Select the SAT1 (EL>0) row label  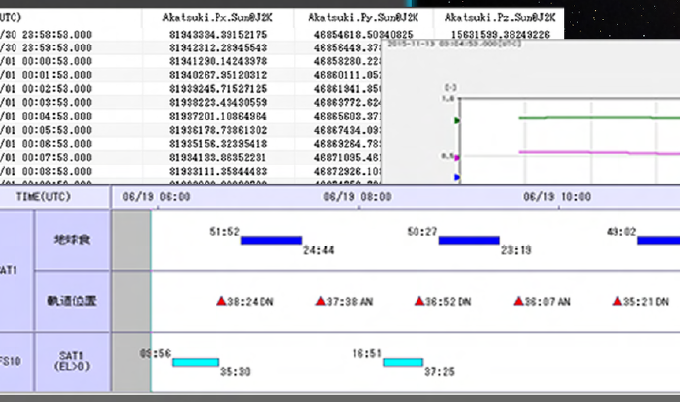[x=71, y=361]
